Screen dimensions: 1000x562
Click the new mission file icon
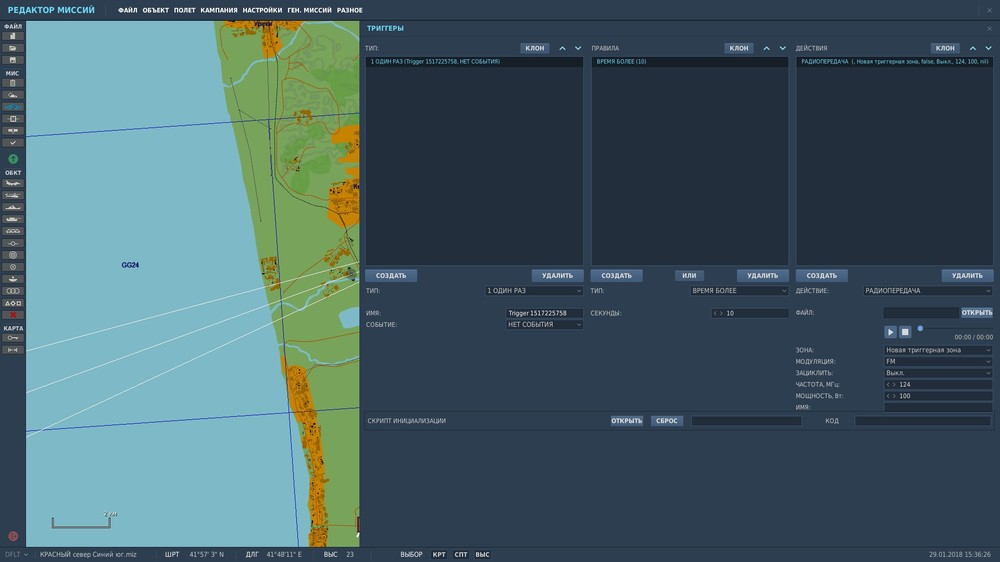pos(13,36)
